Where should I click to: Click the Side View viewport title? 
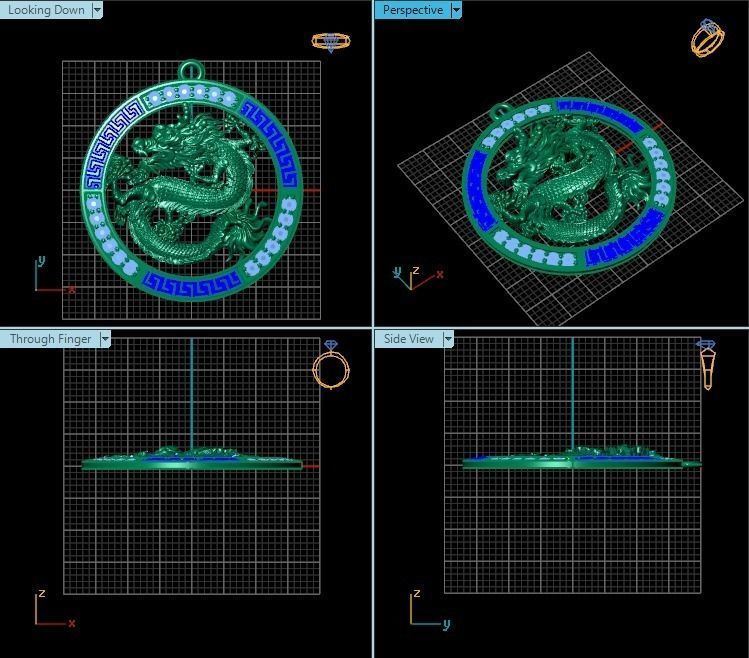pos(408,339)
